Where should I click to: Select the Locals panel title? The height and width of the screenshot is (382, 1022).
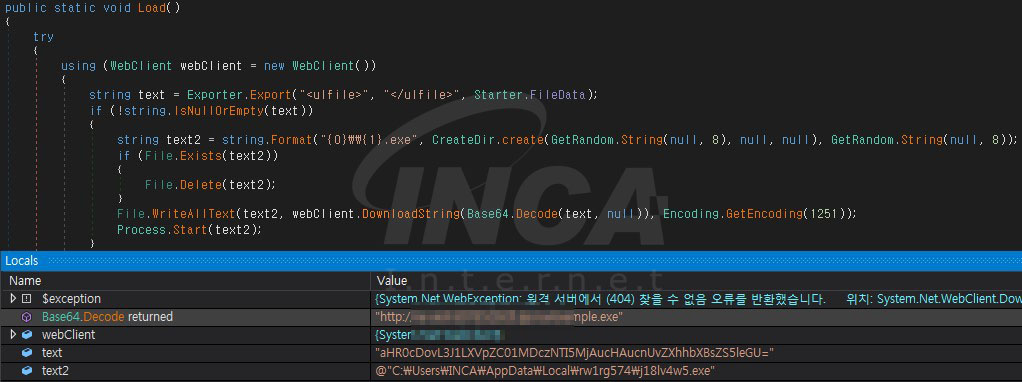coord(22,261)
